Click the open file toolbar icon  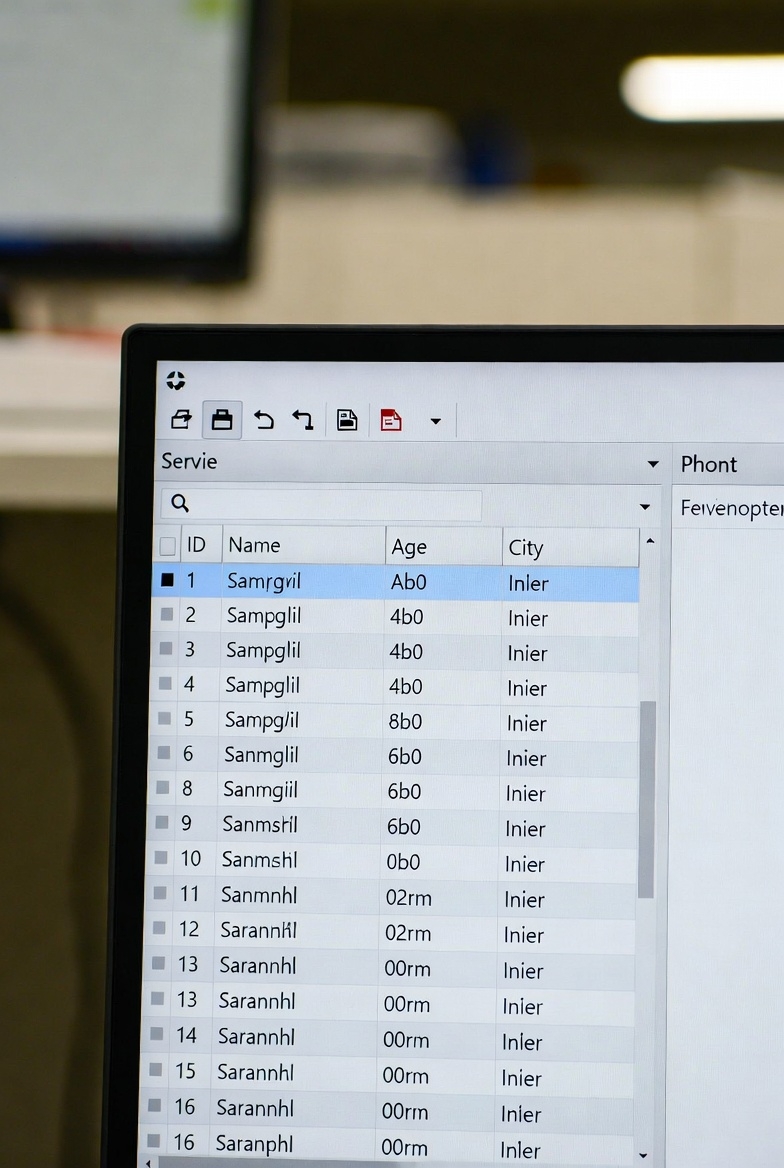pyautogui.click(x=181, y=420)
